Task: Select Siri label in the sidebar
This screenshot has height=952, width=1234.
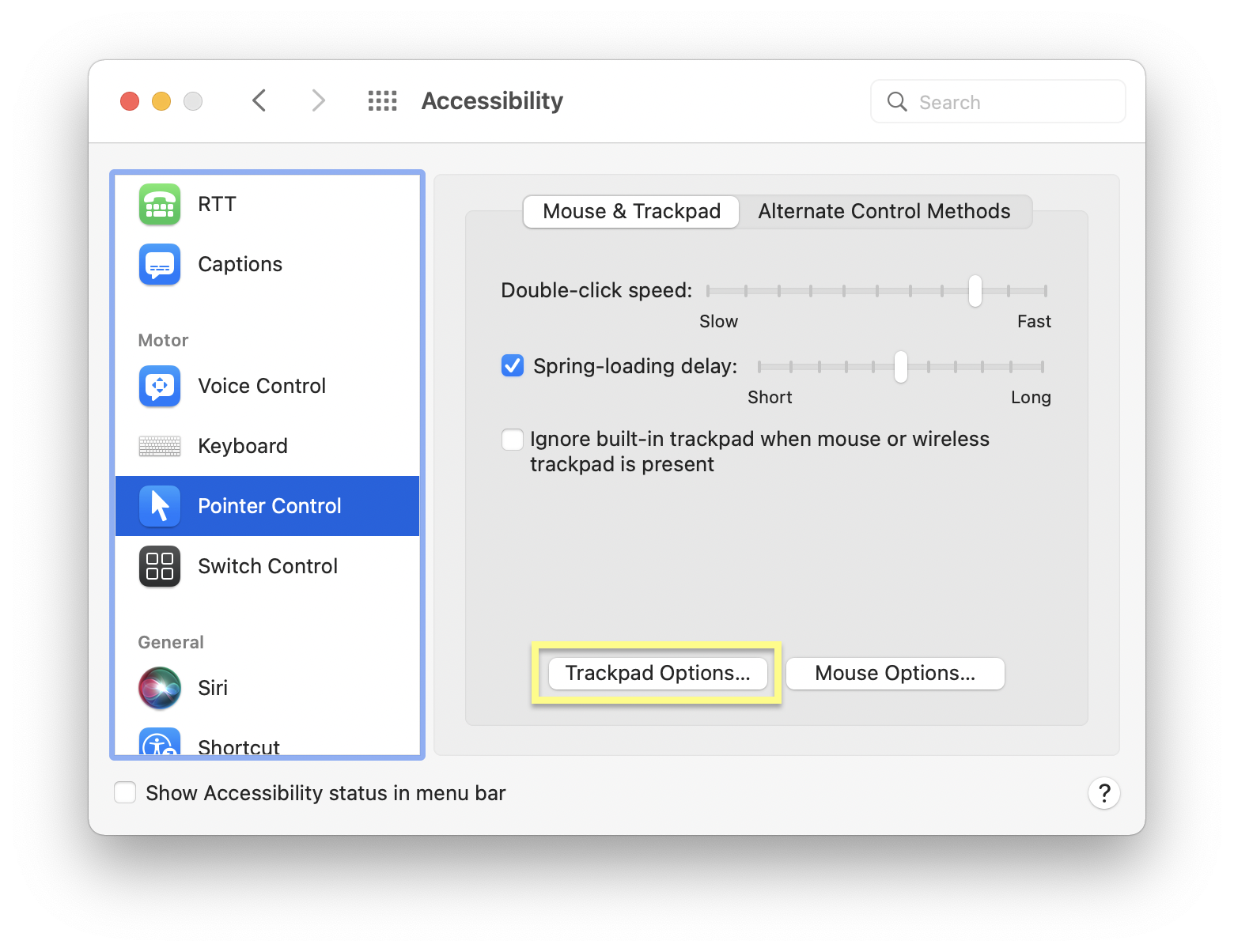Action: pos(213,688)
